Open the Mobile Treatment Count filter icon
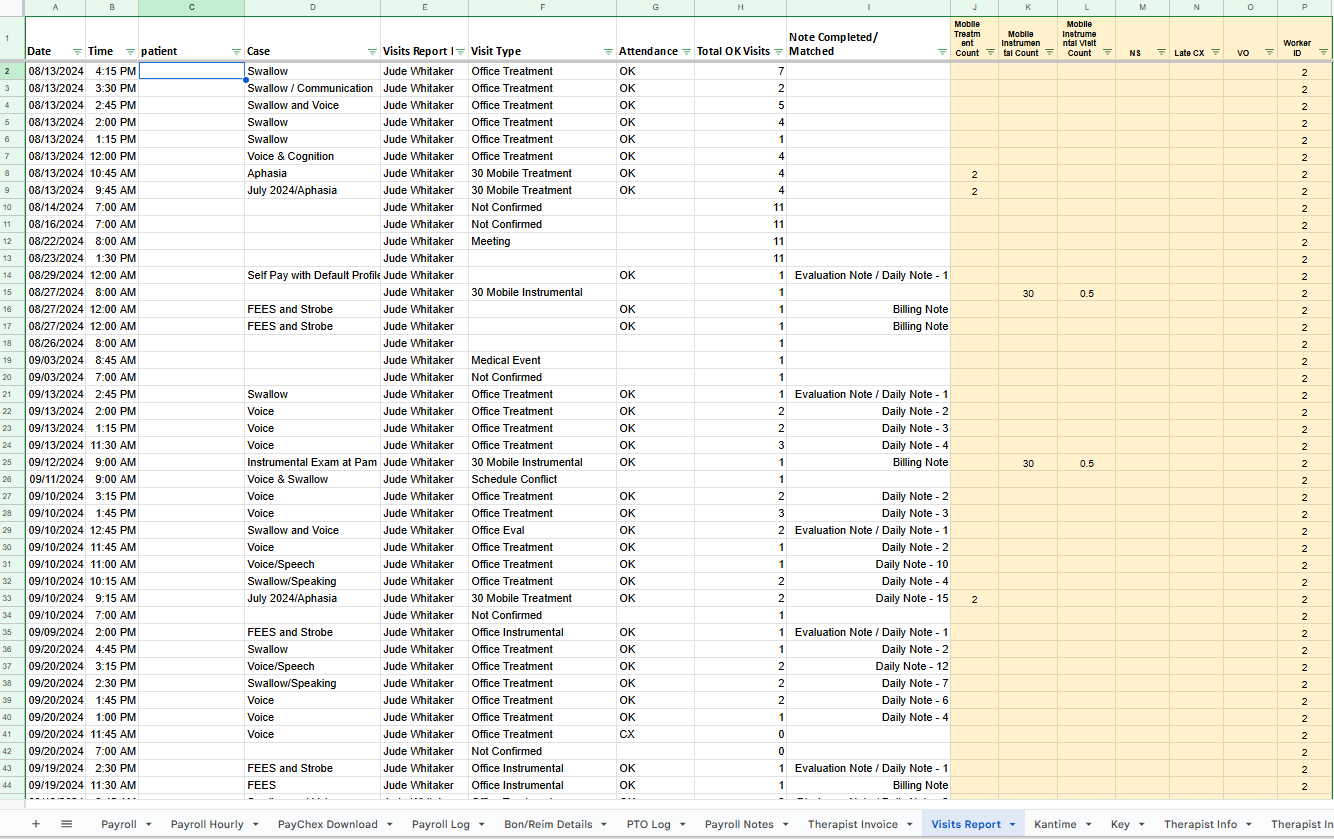The width and height of the screenshot is (1334, 839). pyautogui.click(x=990, y=53)
